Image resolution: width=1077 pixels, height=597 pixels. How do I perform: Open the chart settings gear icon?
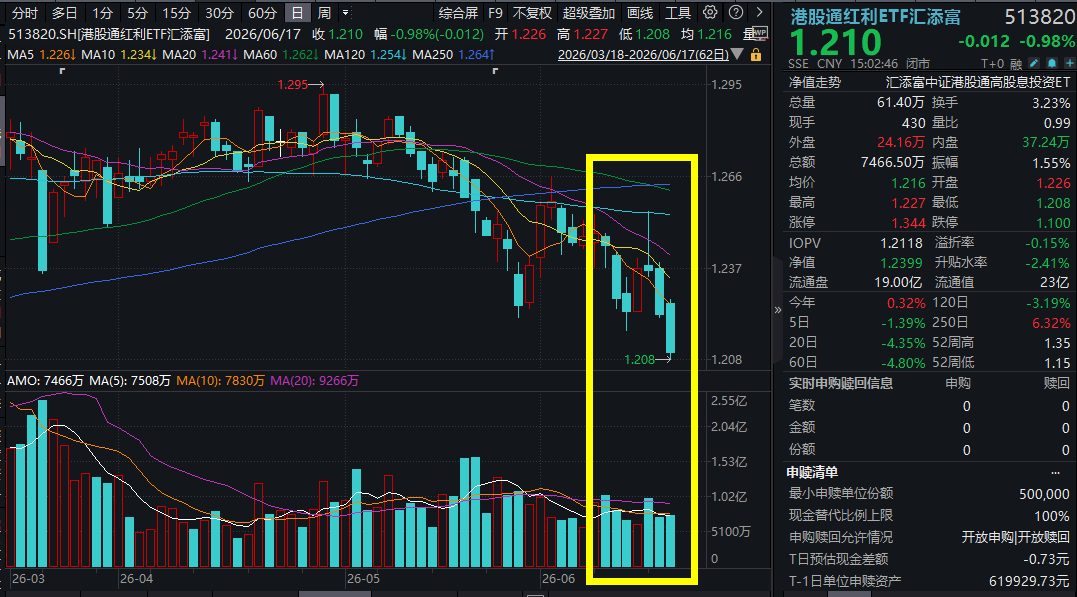pyautogui.click(x=710, y=12)
